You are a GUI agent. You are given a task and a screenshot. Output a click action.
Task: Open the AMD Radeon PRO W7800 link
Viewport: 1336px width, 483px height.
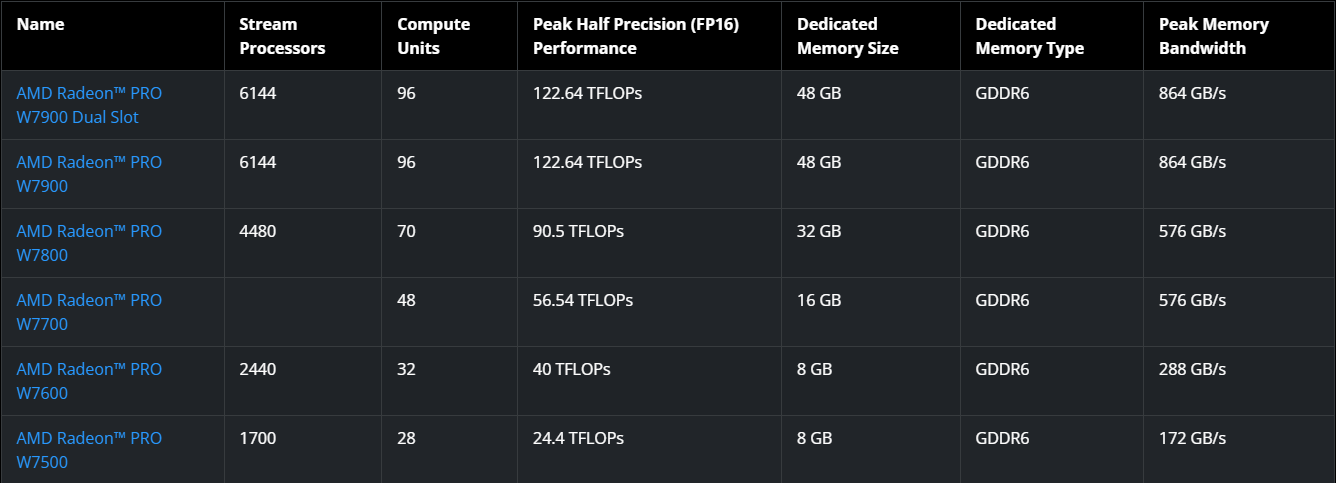click(x=88, y=243)
